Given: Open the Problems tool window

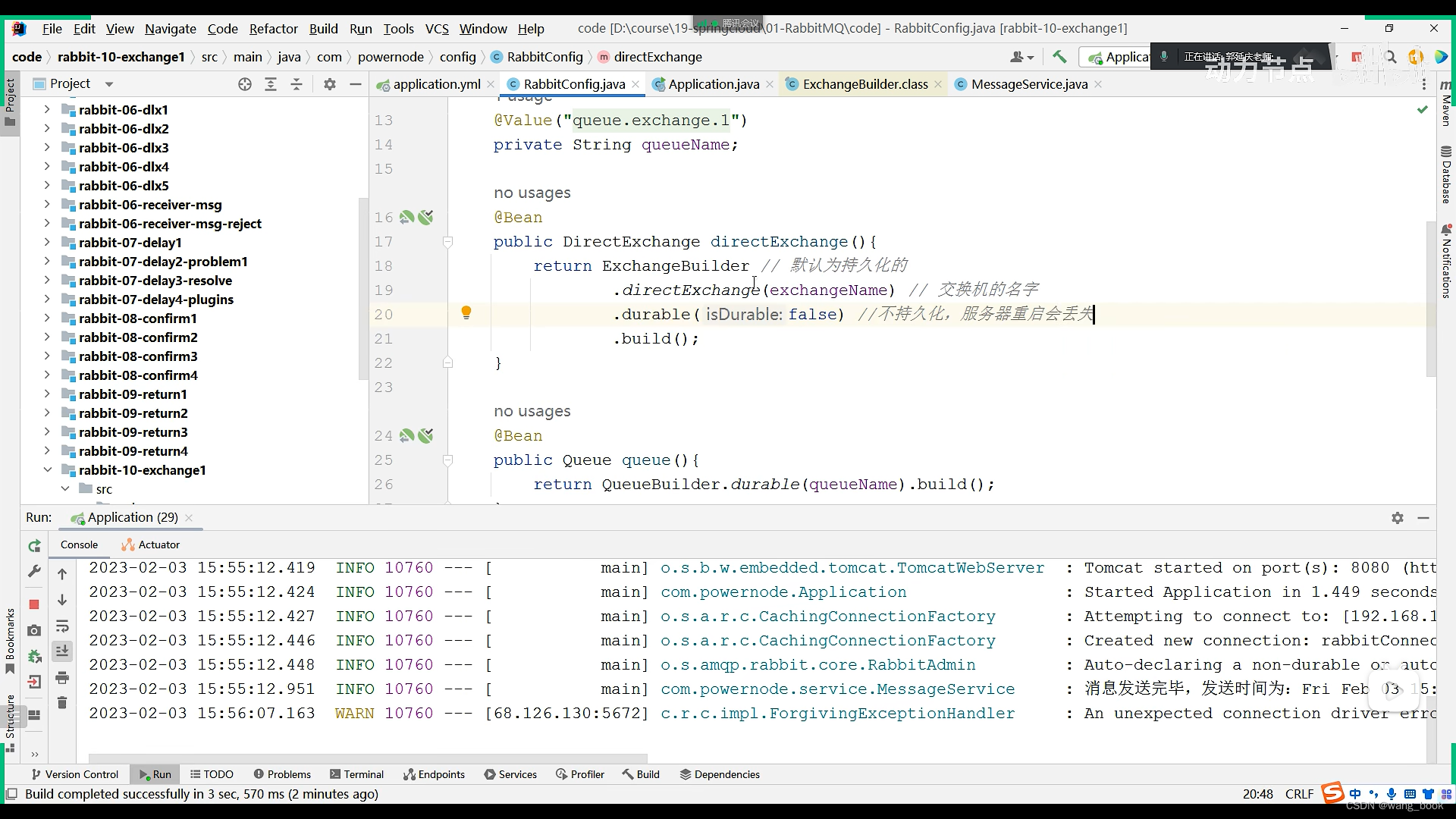Looking at the screenshot, I should tap(282, 774).
